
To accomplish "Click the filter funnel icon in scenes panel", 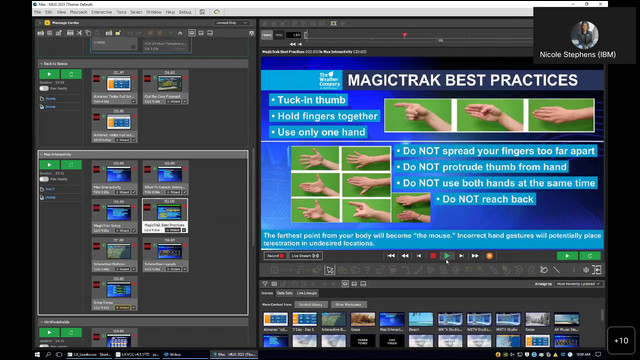I will [x=265, y=284].
